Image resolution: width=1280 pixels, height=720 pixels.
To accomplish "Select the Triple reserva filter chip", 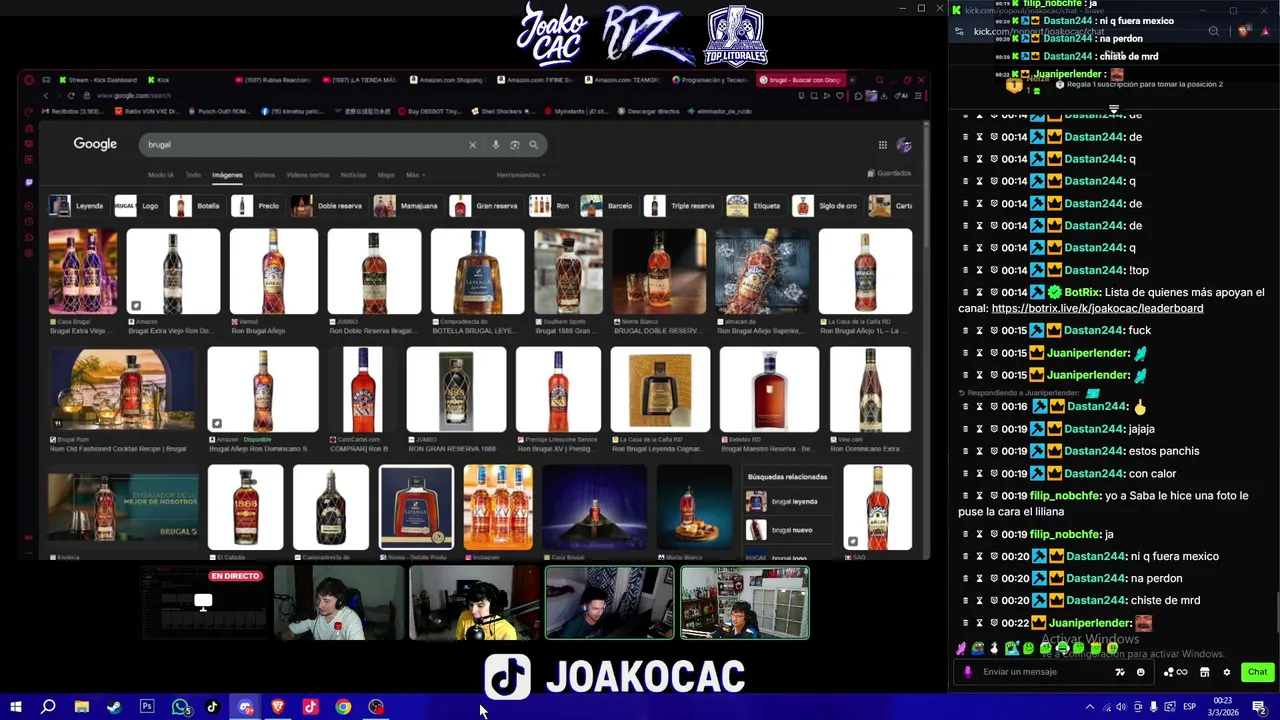I will (681, 206).
